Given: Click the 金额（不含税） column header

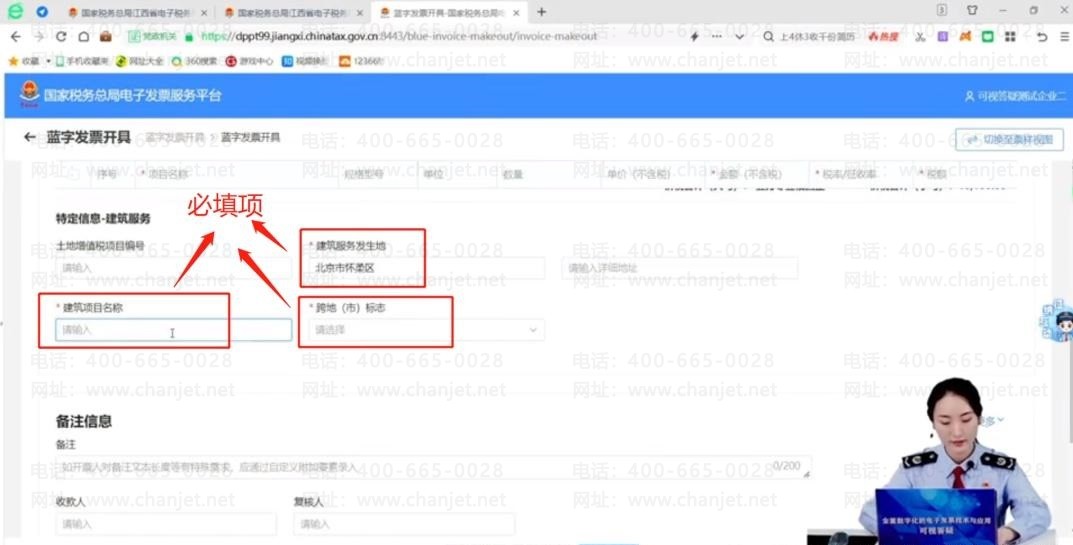Looking at the screenshot, I should (x=747, y=174).
